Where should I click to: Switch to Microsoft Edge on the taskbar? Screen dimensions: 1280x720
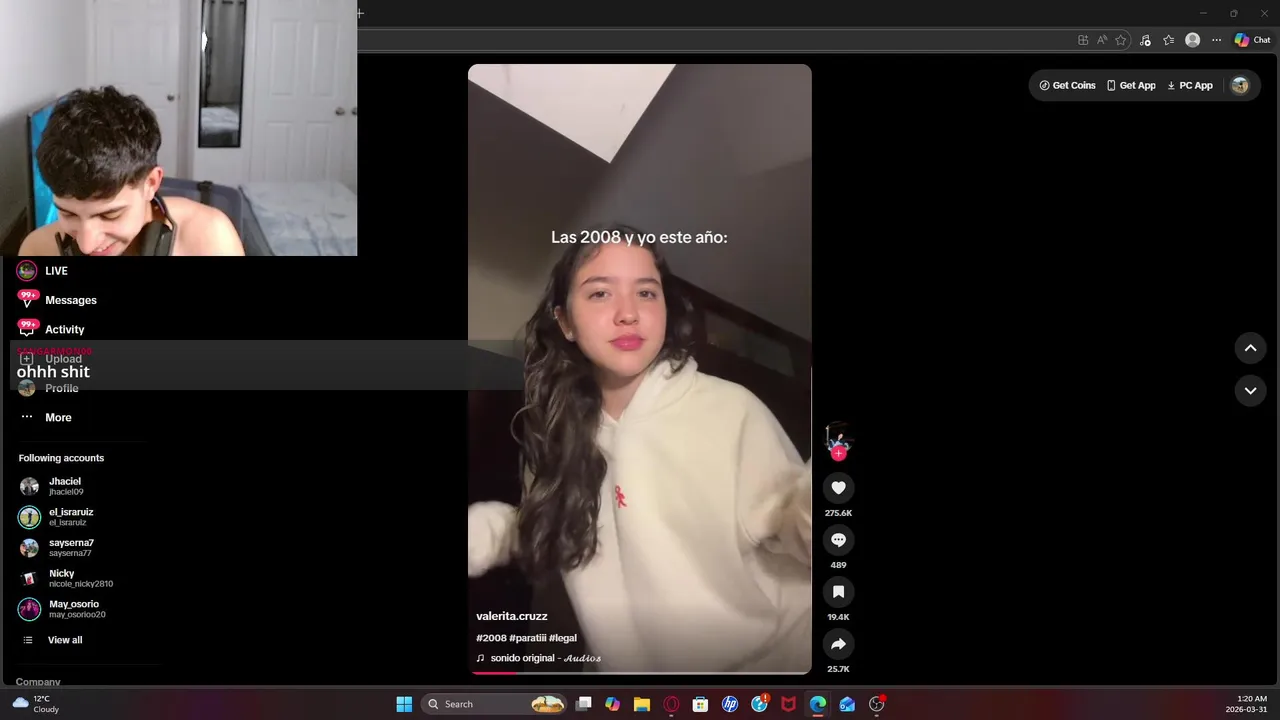(818, 704)
